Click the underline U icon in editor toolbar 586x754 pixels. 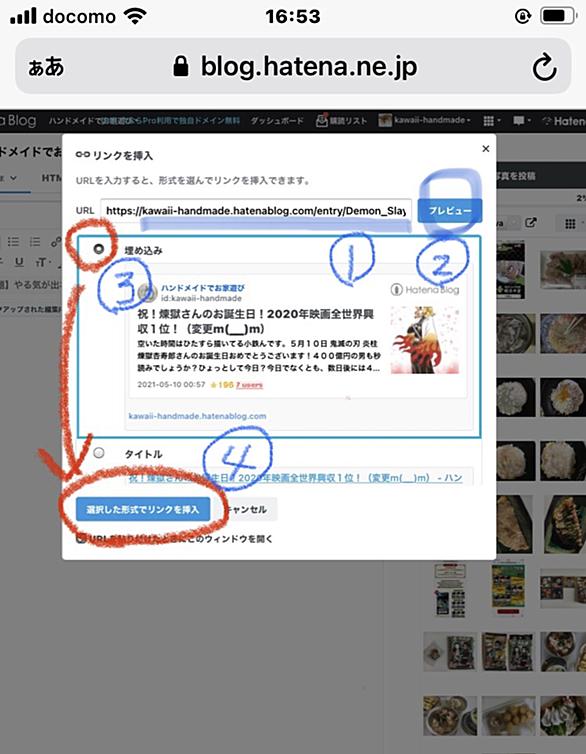click(x=19, y=262)
